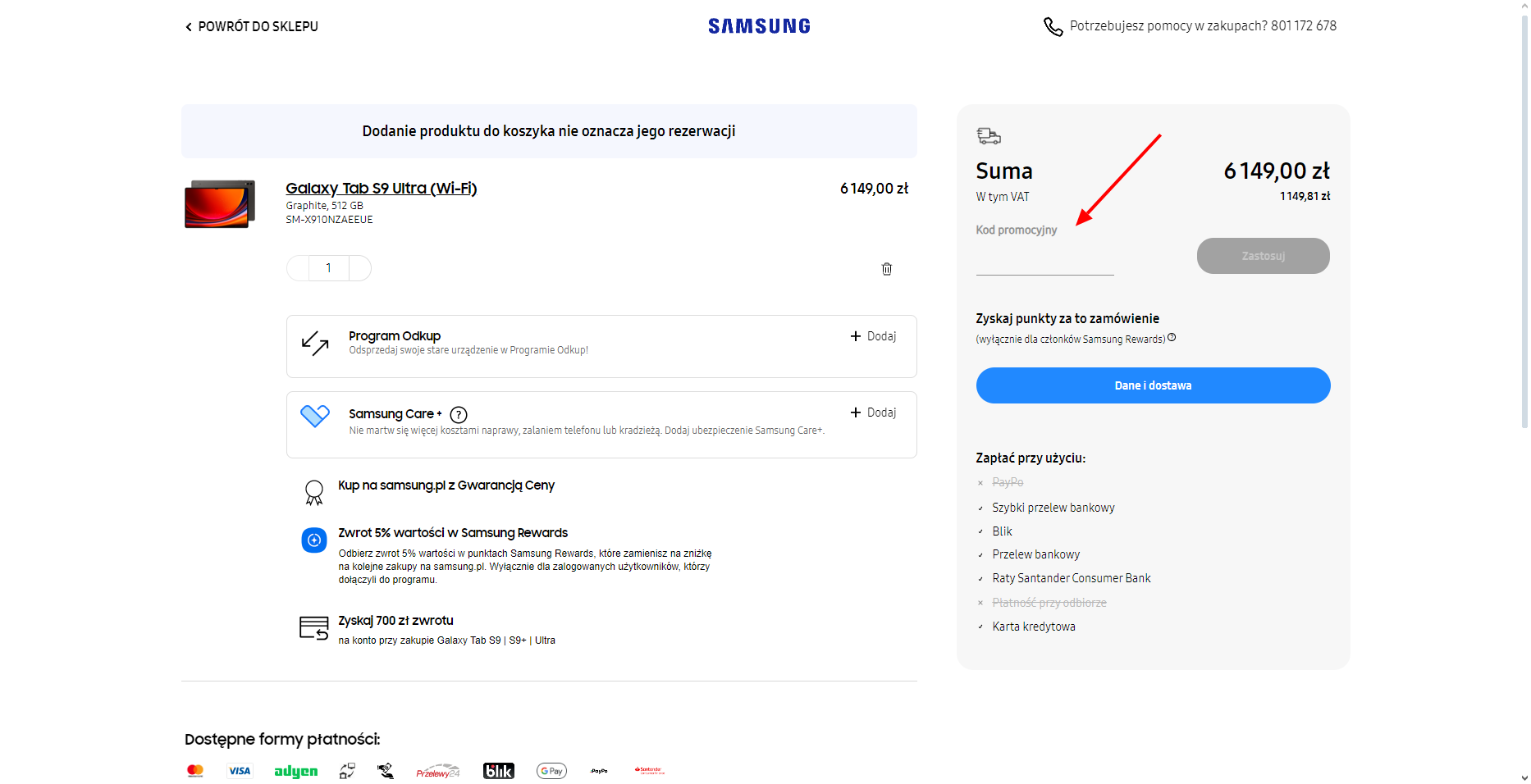Image resolution: width=1531 pixels, height=784 pixels.
Task: Click the help phone number 801 172 678
Action: click(x=1304, y=26)
